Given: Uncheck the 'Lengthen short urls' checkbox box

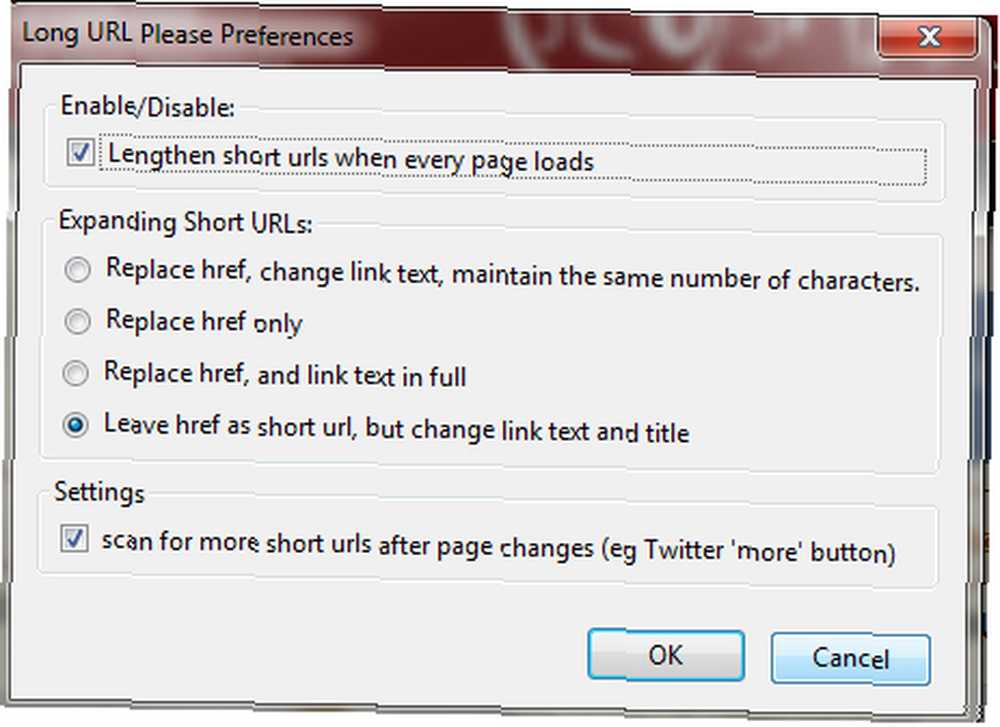Looking at the screenshot, I should (80, 152).
